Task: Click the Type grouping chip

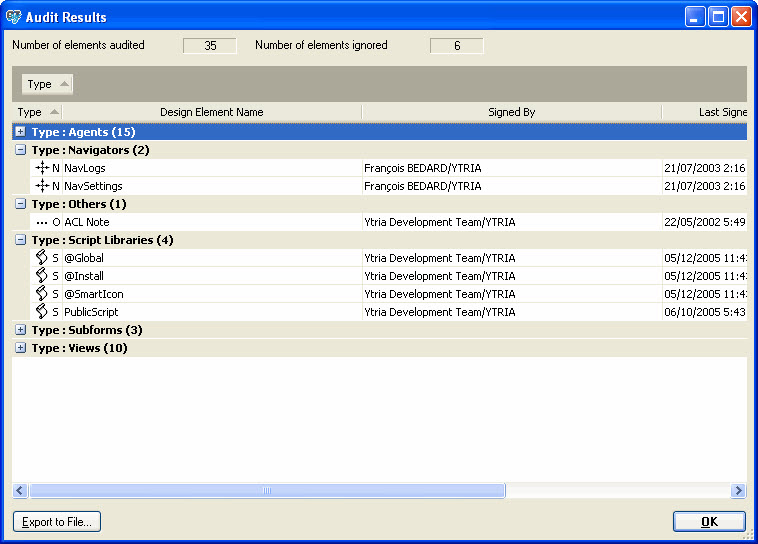Action: [47, 84]
